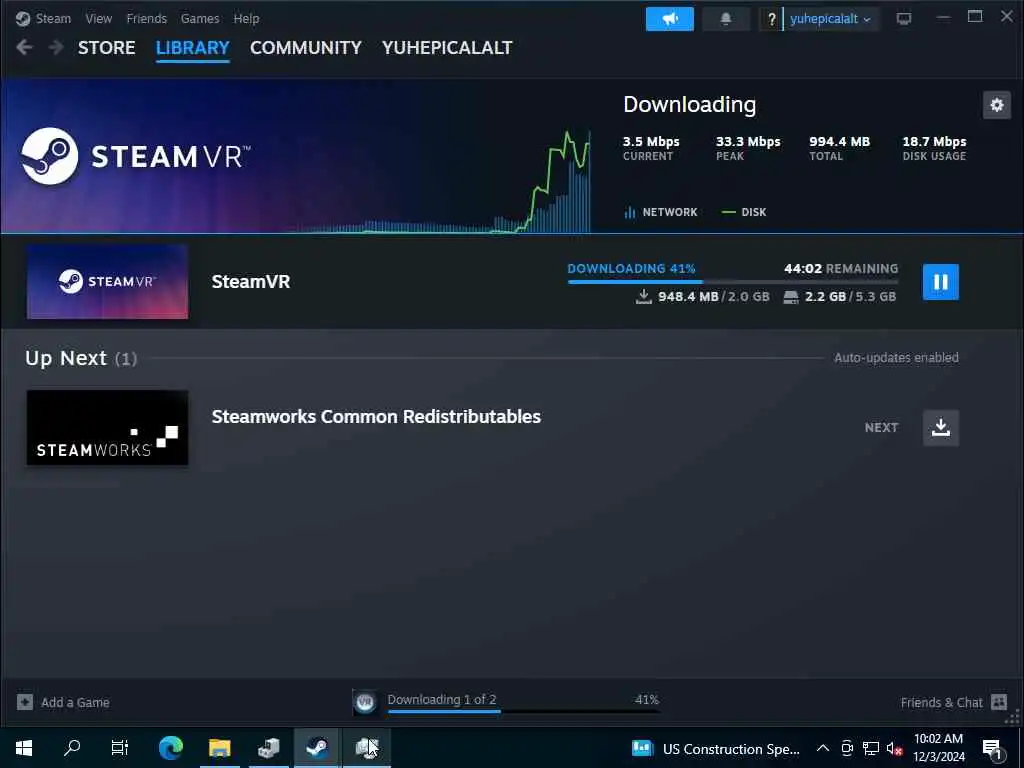Click the SteamVR icon in bottom download bar
Viewport: 1024px width, 768px height.
(x=365, y=703)
